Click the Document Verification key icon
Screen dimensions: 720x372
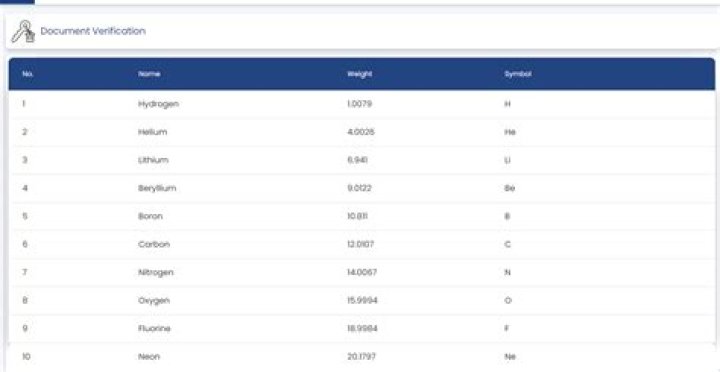coord(23,32)
